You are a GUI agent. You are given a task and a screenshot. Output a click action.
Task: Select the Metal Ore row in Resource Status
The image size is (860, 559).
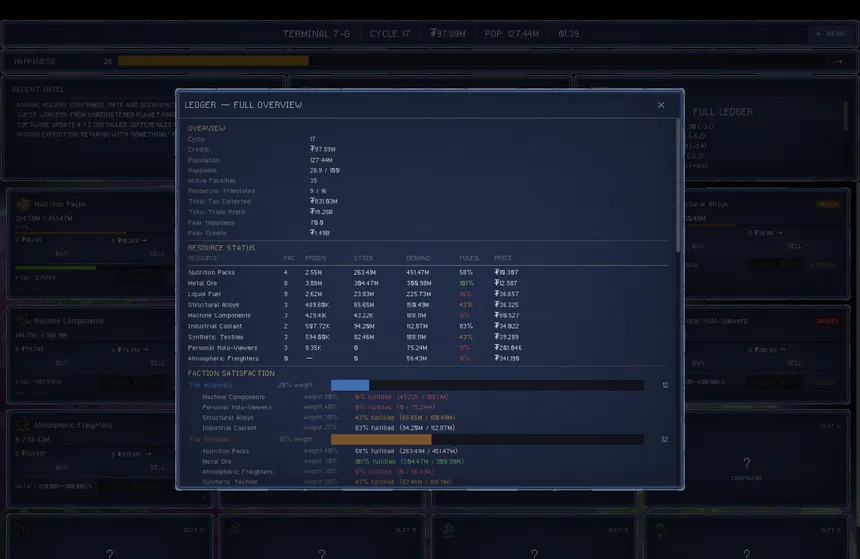[x=428, y=284]
